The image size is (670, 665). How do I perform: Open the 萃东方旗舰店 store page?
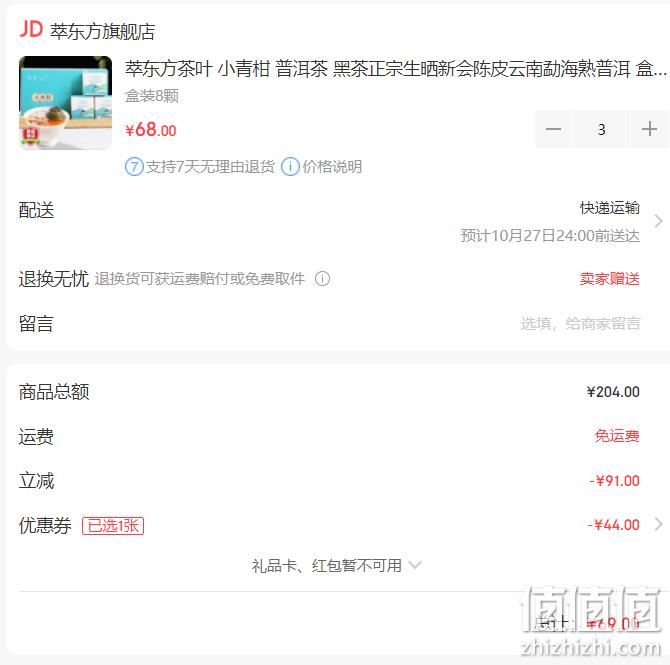tap(102, 31)
